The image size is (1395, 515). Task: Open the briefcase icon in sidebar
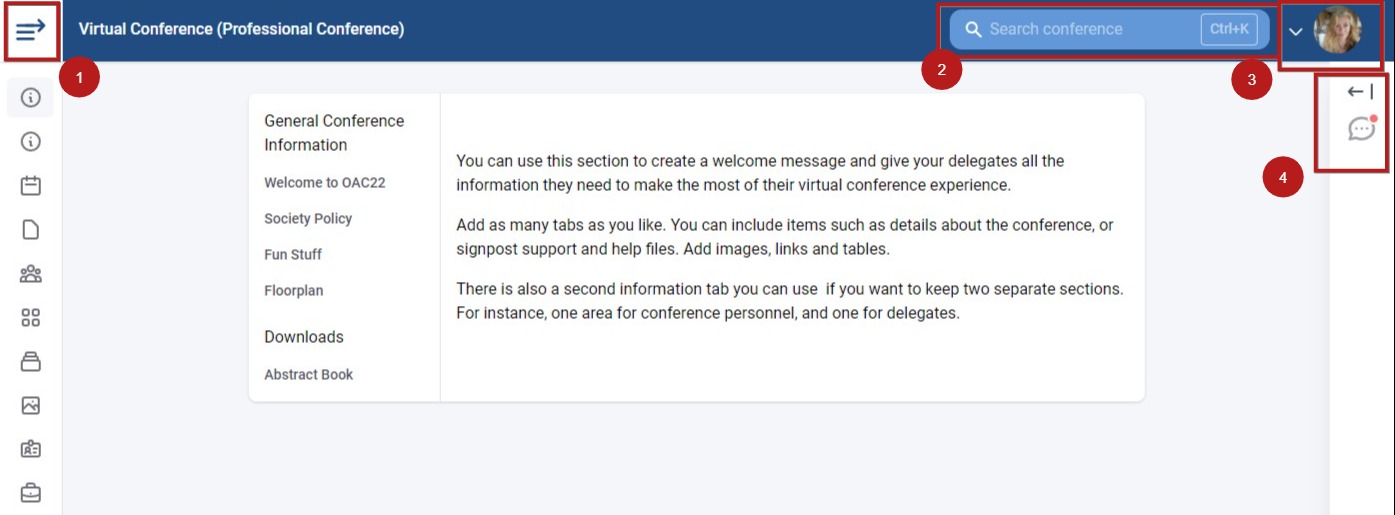(31, 493)
